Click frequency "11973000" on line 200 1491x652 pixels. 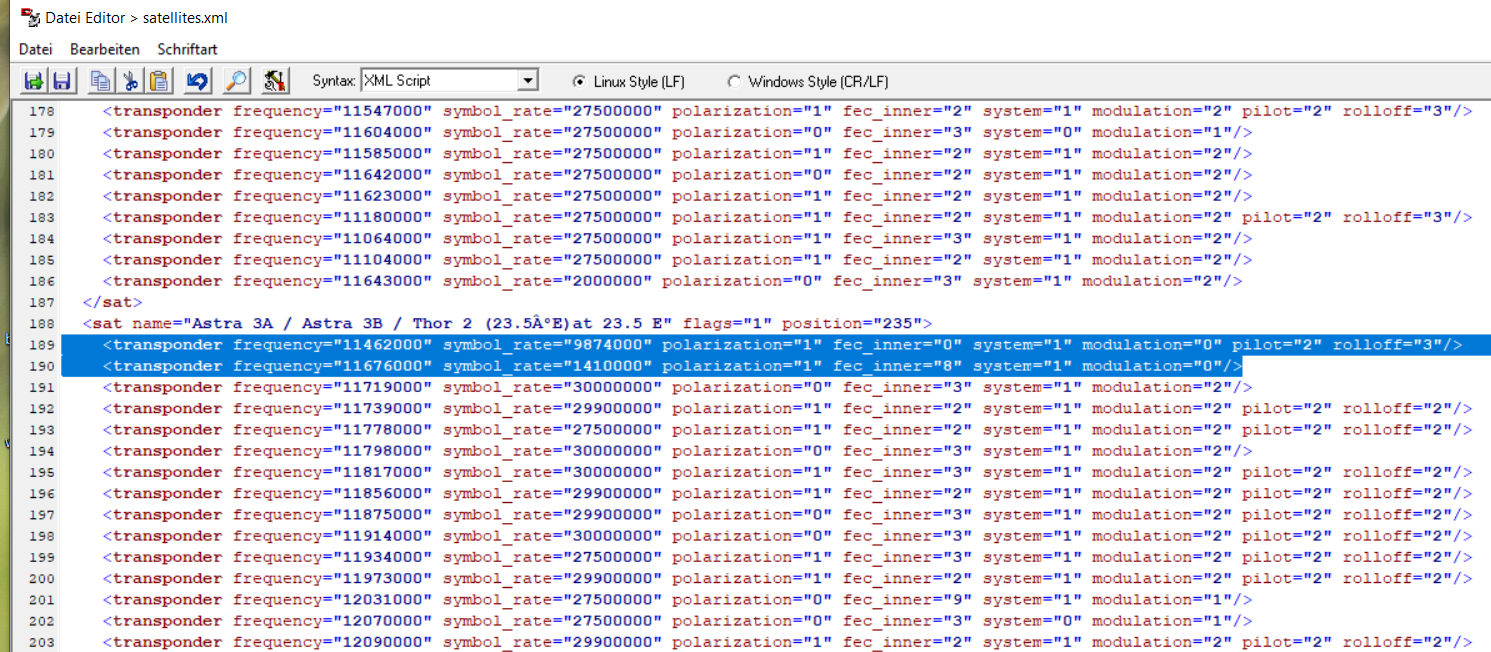(x=383, y=578)
